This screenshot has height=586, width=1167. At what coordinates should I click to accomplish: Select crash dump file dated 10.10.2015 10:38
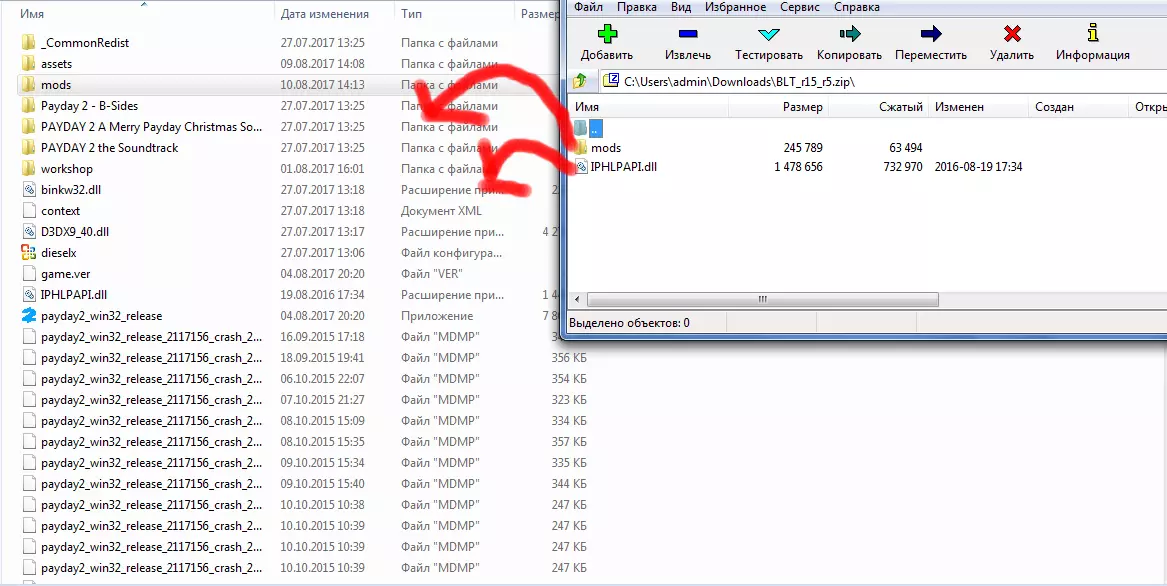tap(151, 505)
